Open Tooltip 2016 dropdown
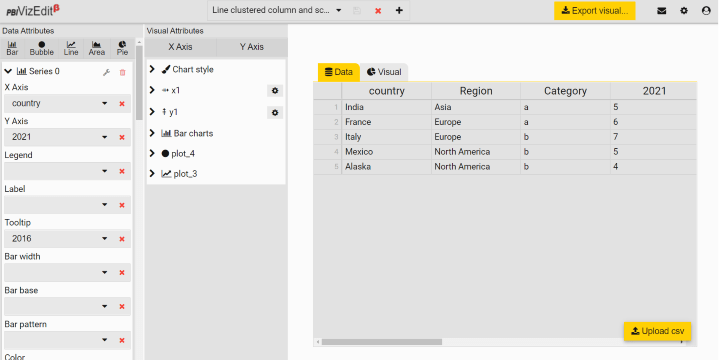727x360 pixels. tap(105, 239)
